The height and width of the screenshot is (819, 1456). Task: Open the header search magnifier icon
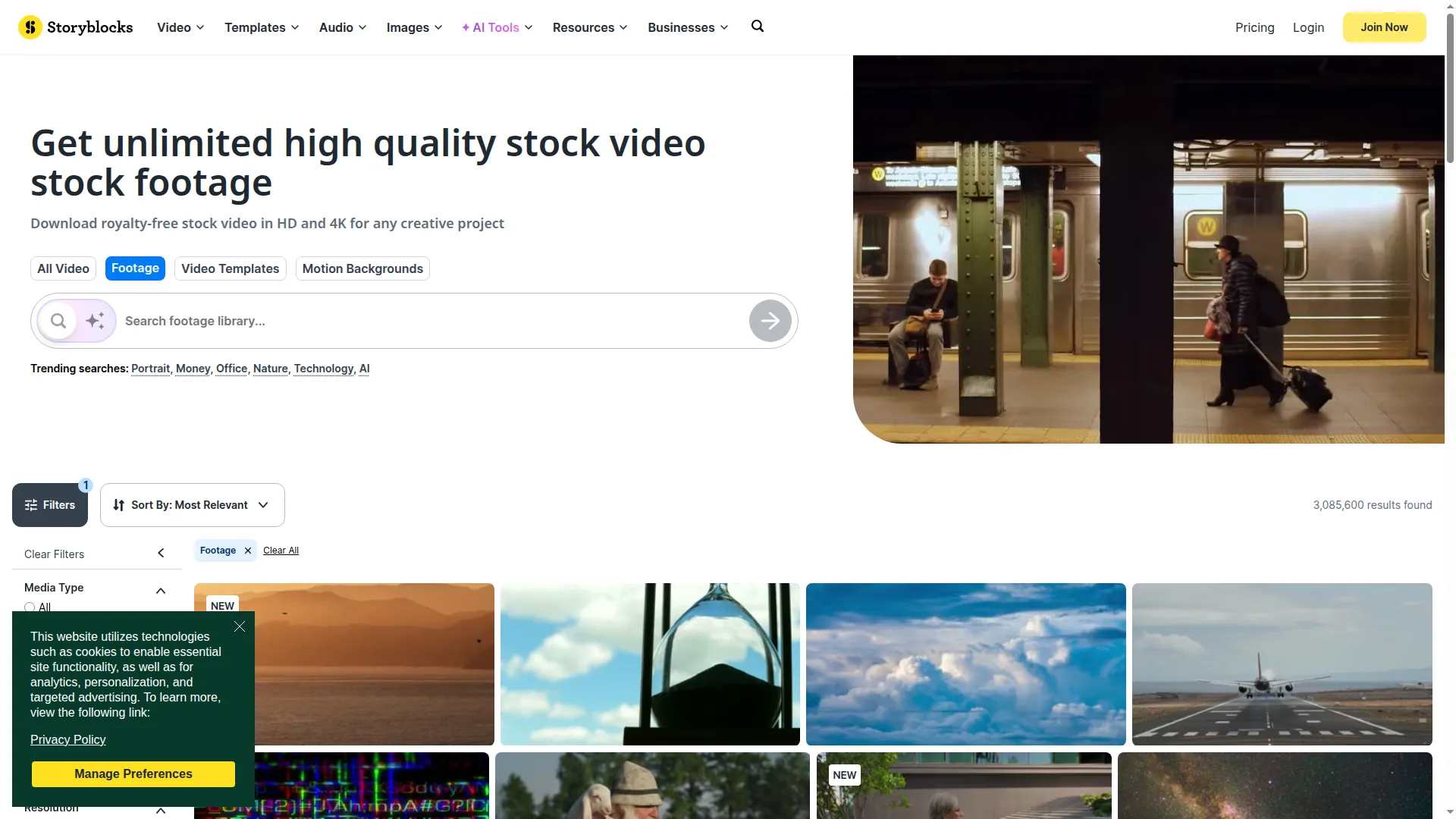point(758,27)
